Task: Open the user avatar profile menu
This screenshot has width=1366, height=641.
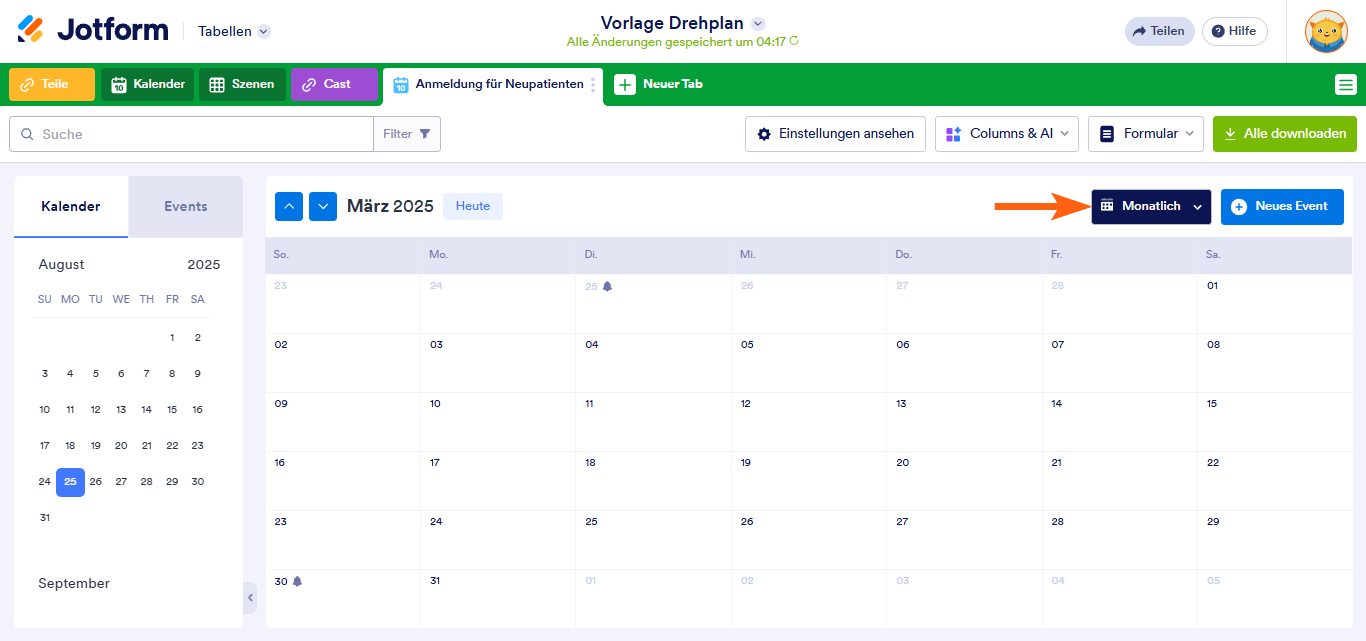Action: pos(1326,31)
